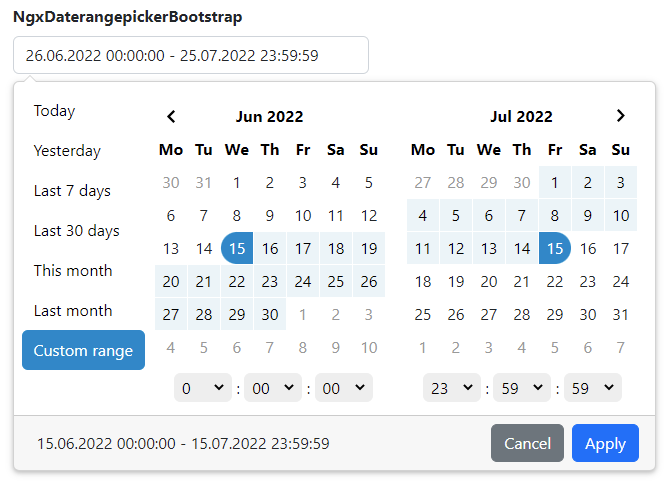Expand the end minute dropdown showing 59
The height and width of the screenshot is (484, 669).
(x=522, y=388)
